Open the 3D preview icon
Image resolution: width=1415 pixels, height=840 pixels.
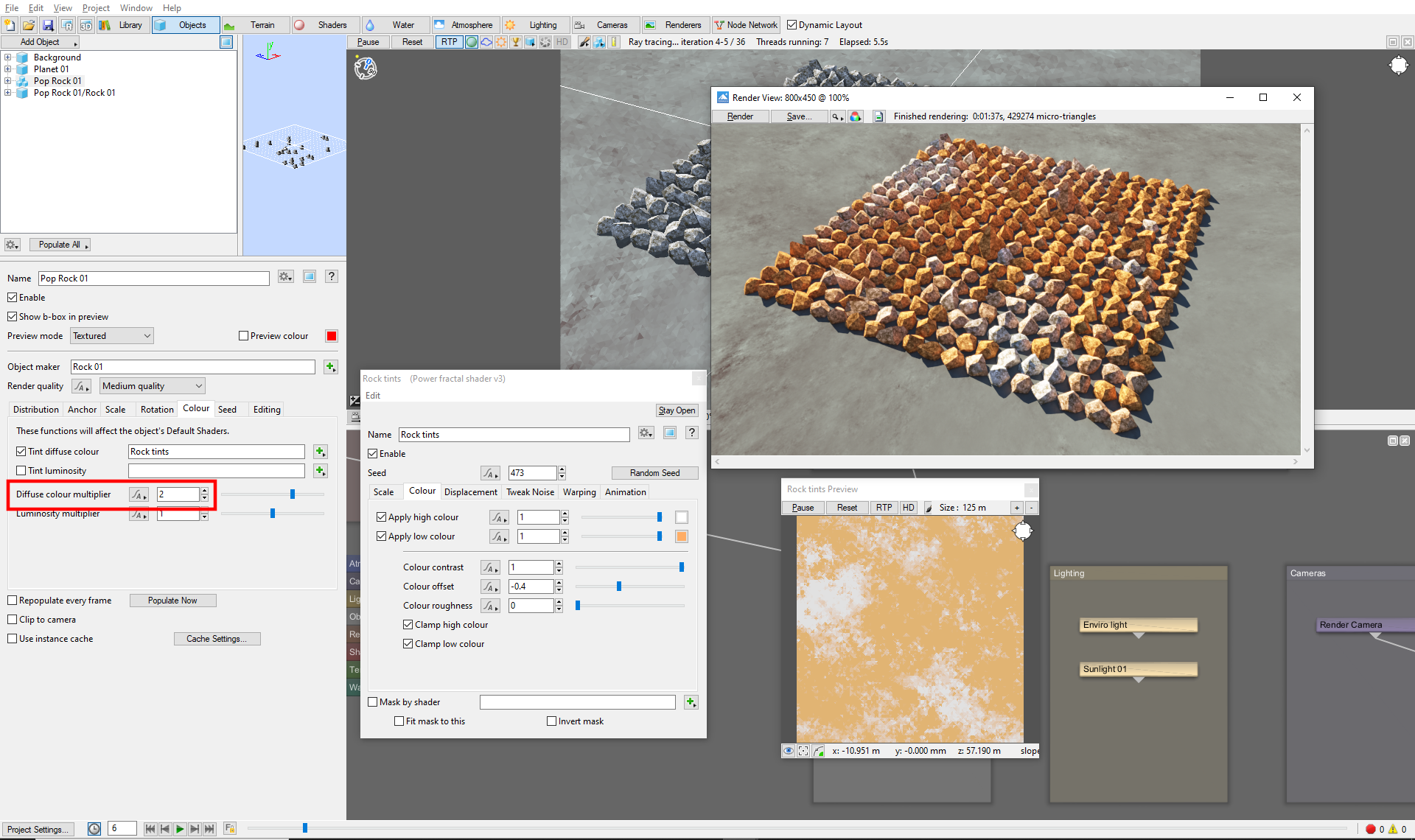pos(85,25)
